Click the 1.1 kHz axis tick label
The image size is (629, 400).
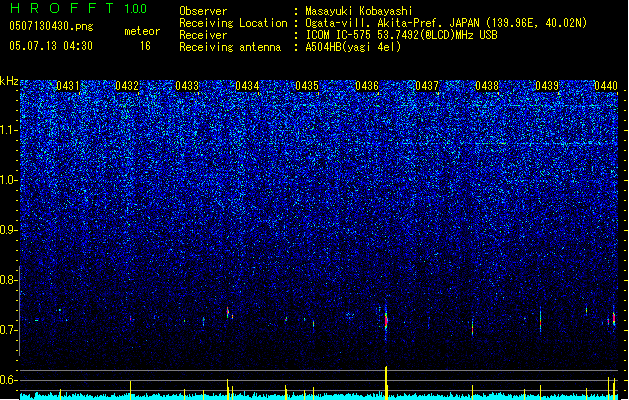coord(9,130)
